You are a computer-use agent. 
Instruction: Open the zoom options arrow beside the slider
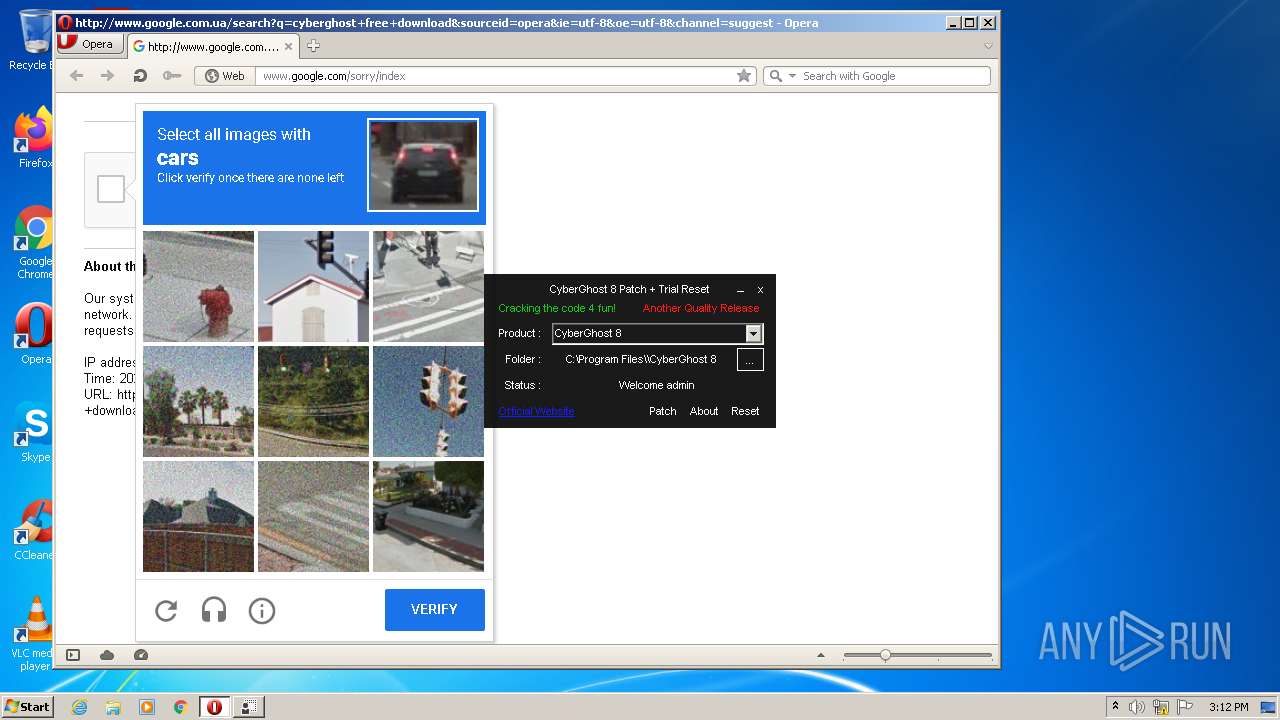coord(821,655)
